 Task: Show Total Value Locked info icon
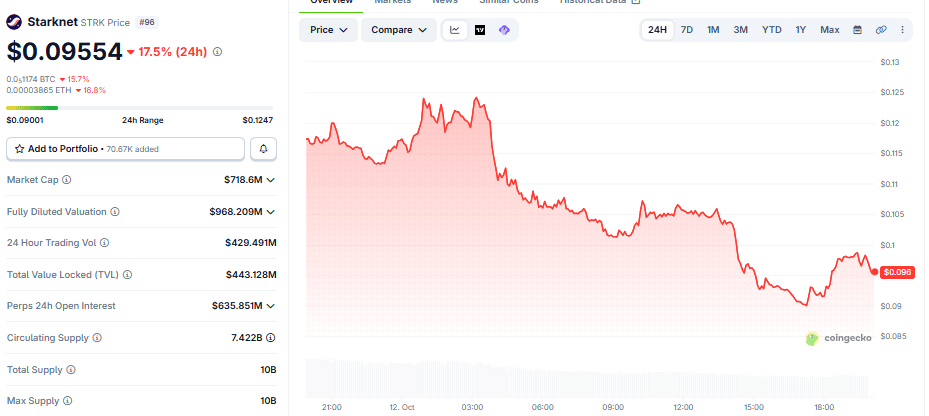click(127, 275)
